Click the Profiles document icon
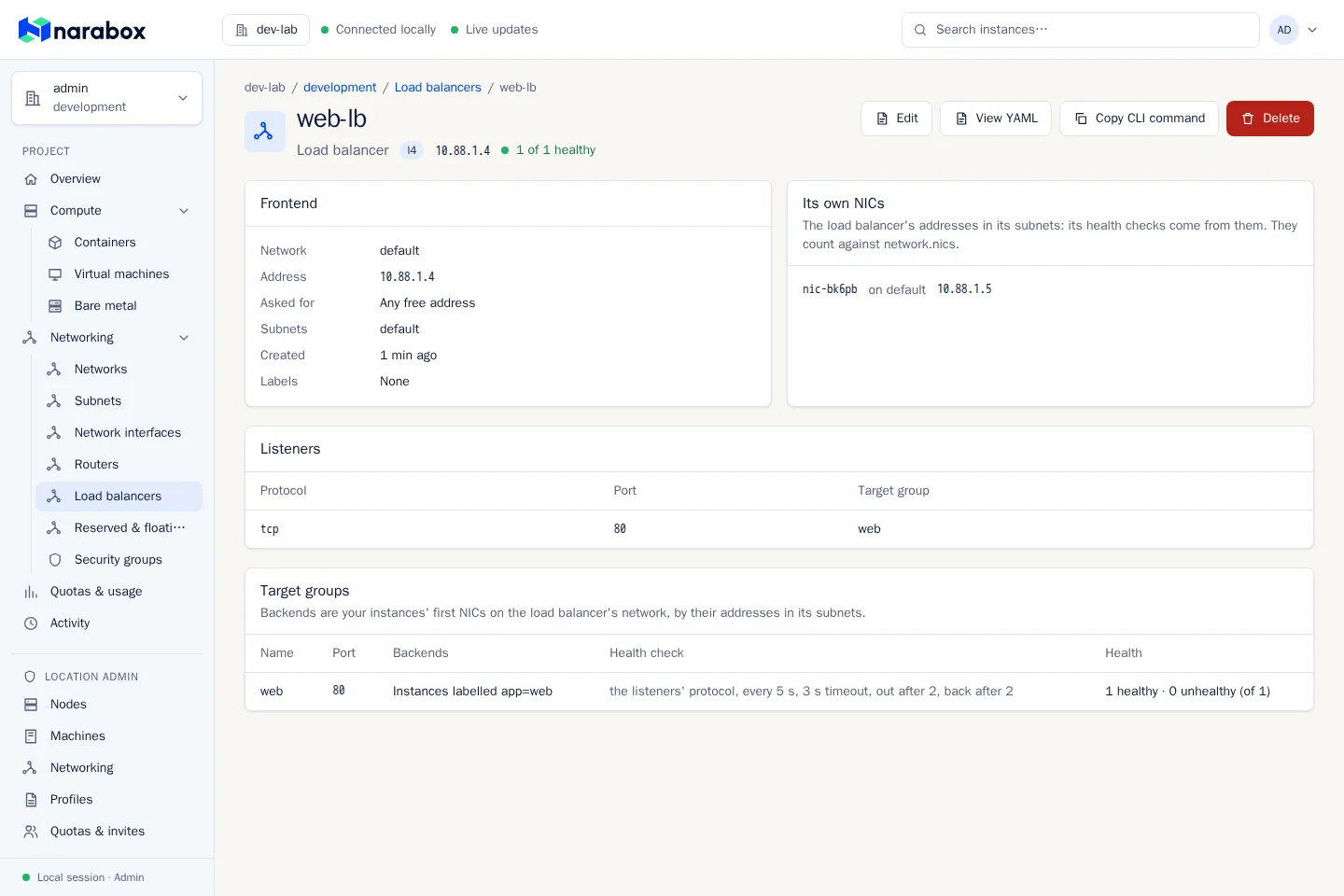Viewport: 1344px width, 896px height. (31, 800)
